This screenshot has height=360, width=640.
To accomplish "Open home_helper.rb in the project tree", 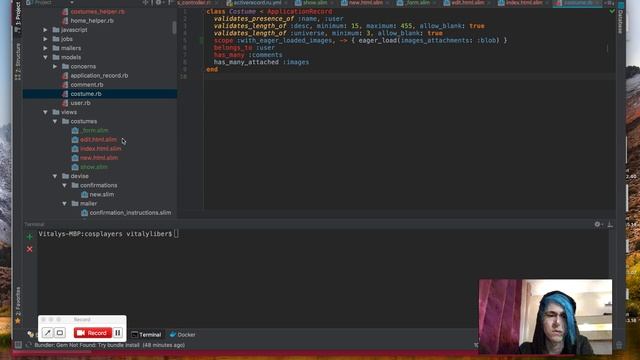I will point(92,20).
